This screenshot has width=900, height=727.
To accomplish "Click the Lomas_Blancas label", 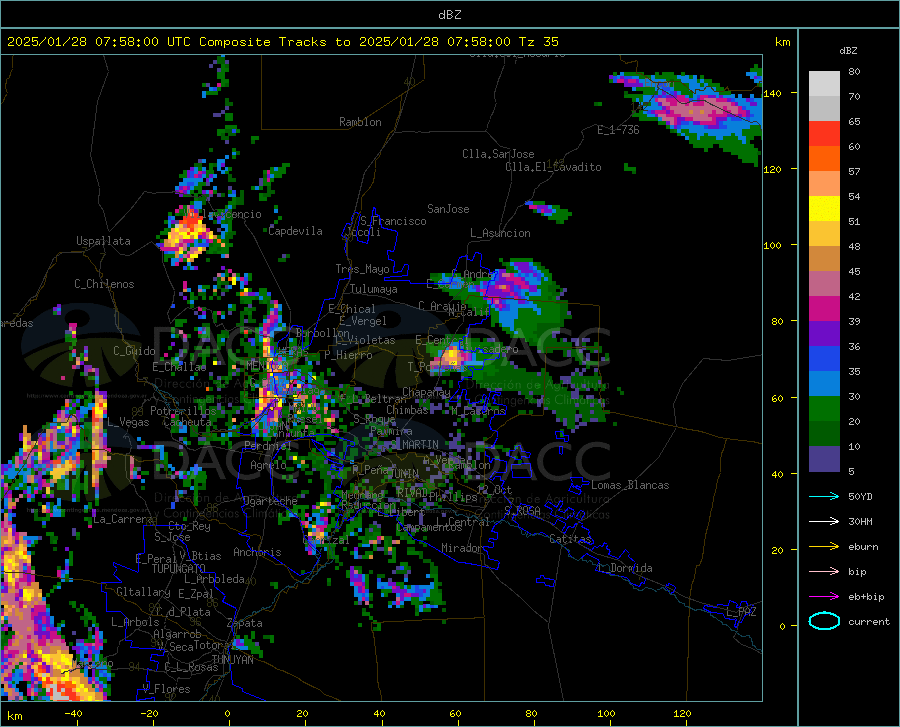I will pos(630,485).
